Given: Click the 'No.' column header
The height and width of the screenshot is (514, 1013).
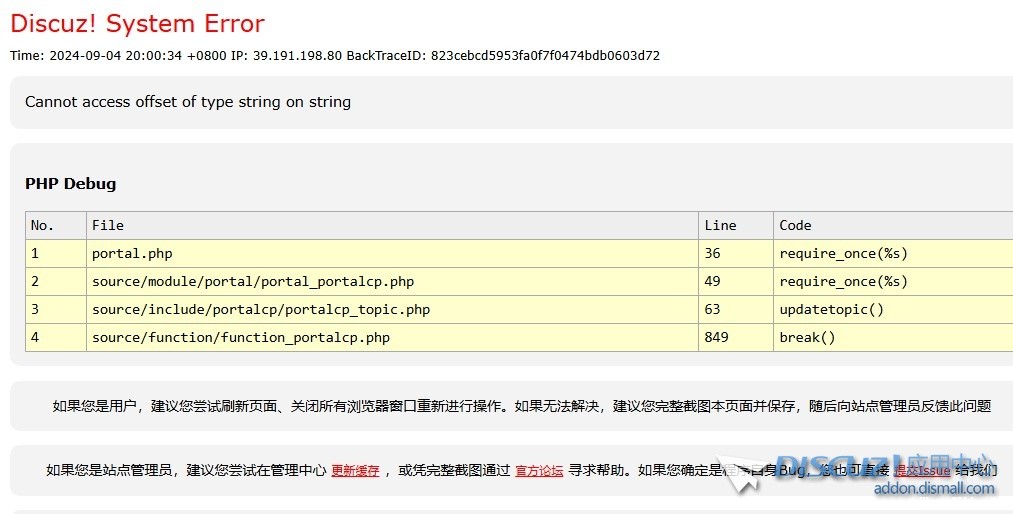Looking at the screenshot, I should point(42,225).
